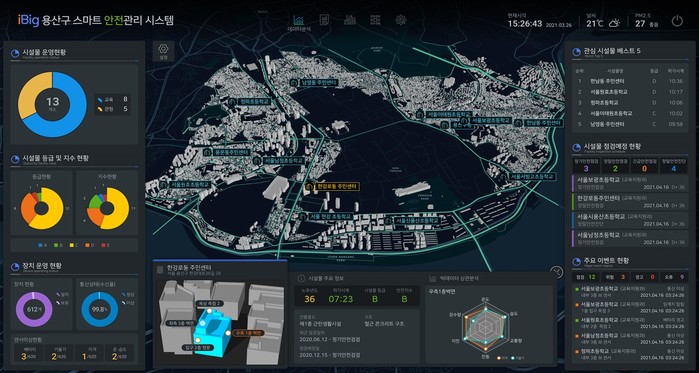Select the 청파초등학교 marker on the map
This screenshot has width=699, height=373.
[x=250, y=102]
